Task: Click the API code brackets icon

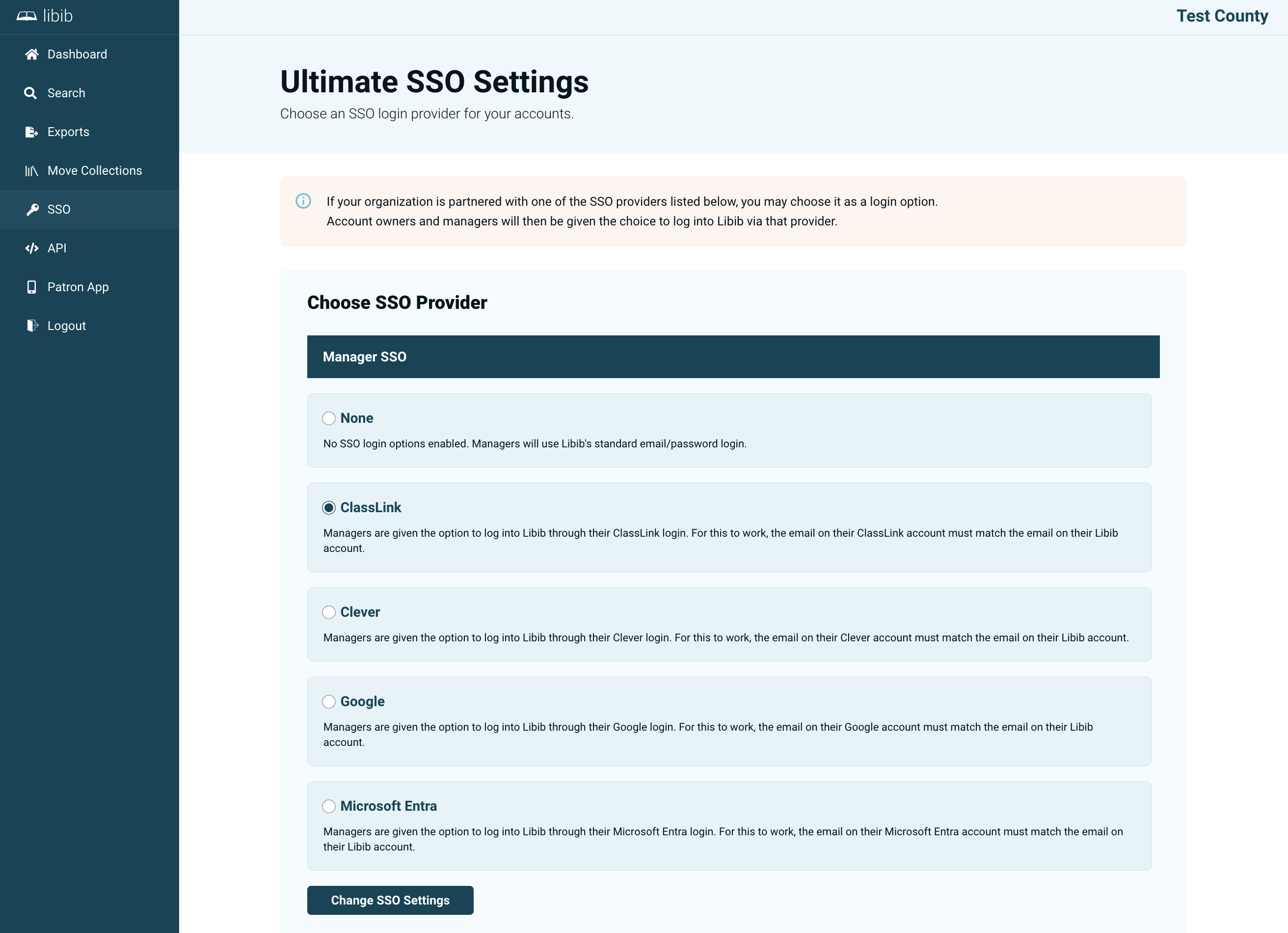Action: pyautogui.click(x=32, y=248)
